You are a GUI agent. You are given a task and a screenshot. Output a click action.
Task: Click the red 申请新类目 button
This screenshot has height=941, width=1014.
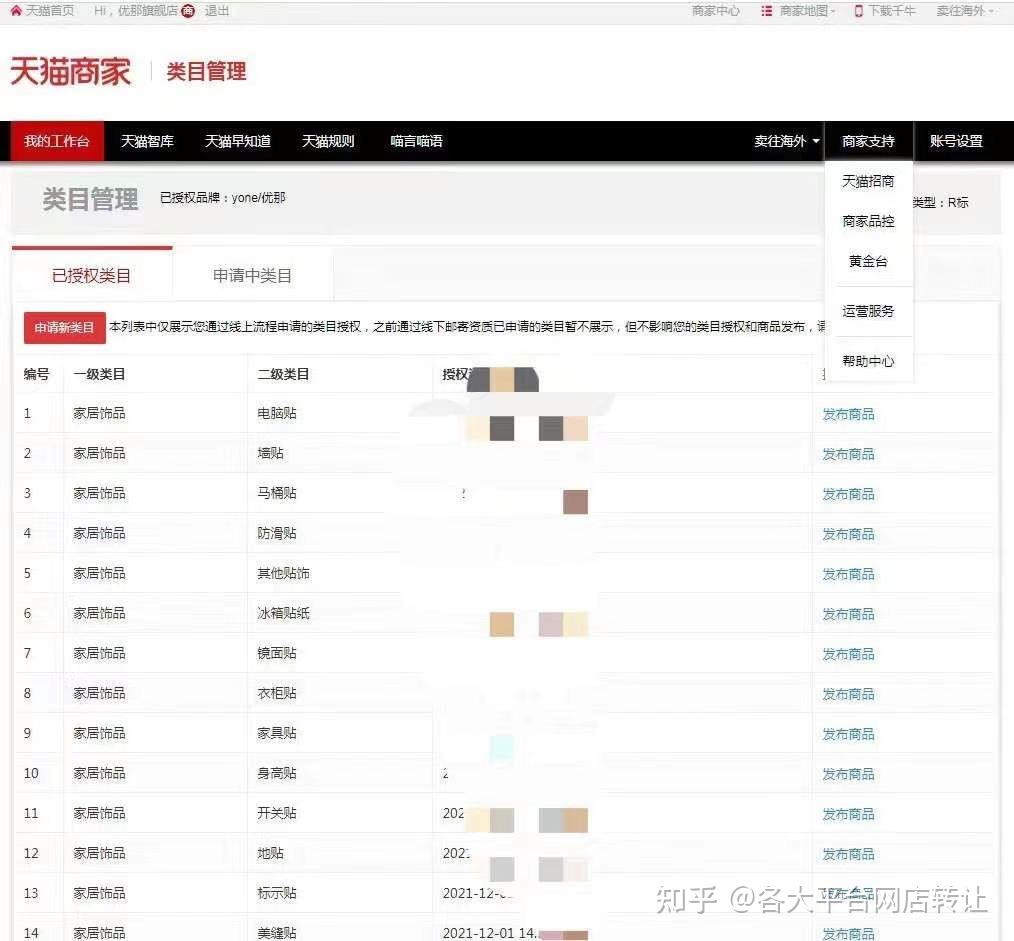click(x=64, y=327)
